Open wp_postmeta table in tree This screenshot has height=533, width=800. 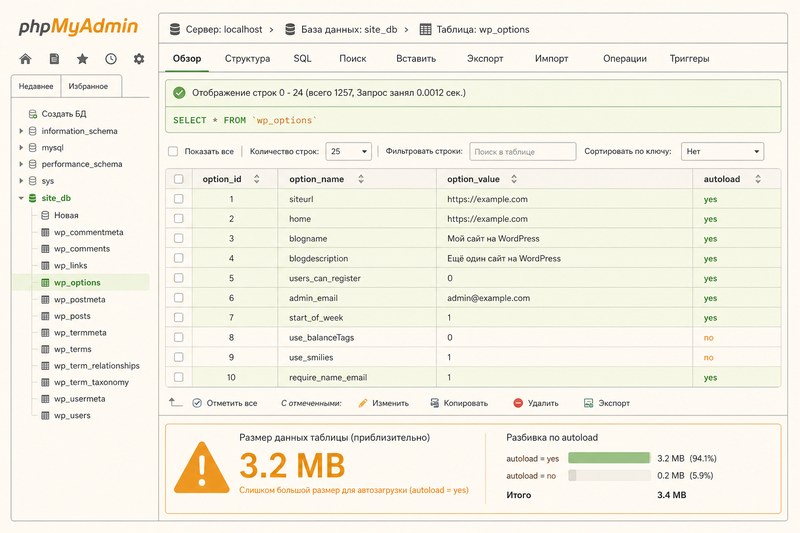click(x=80, y=299)
